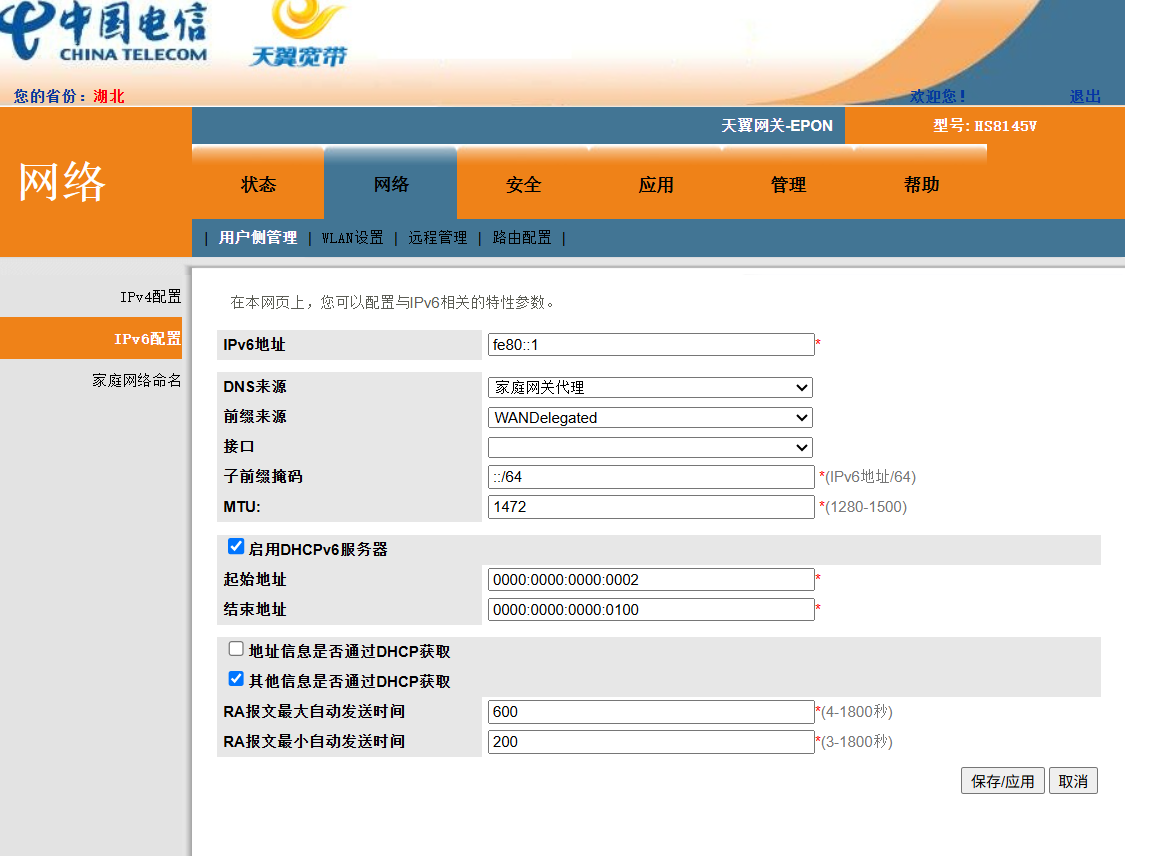Expand the 接口 dropdown
1151x856 pixels.
tap(650, 447)
